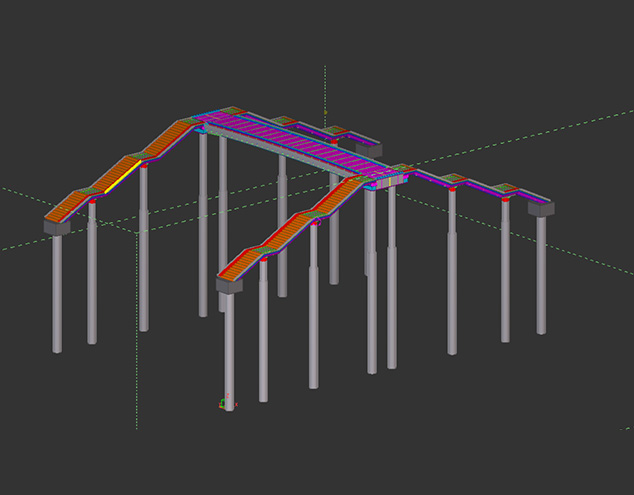Select gray pier cap at left staircase foot

tap(56, 227)
